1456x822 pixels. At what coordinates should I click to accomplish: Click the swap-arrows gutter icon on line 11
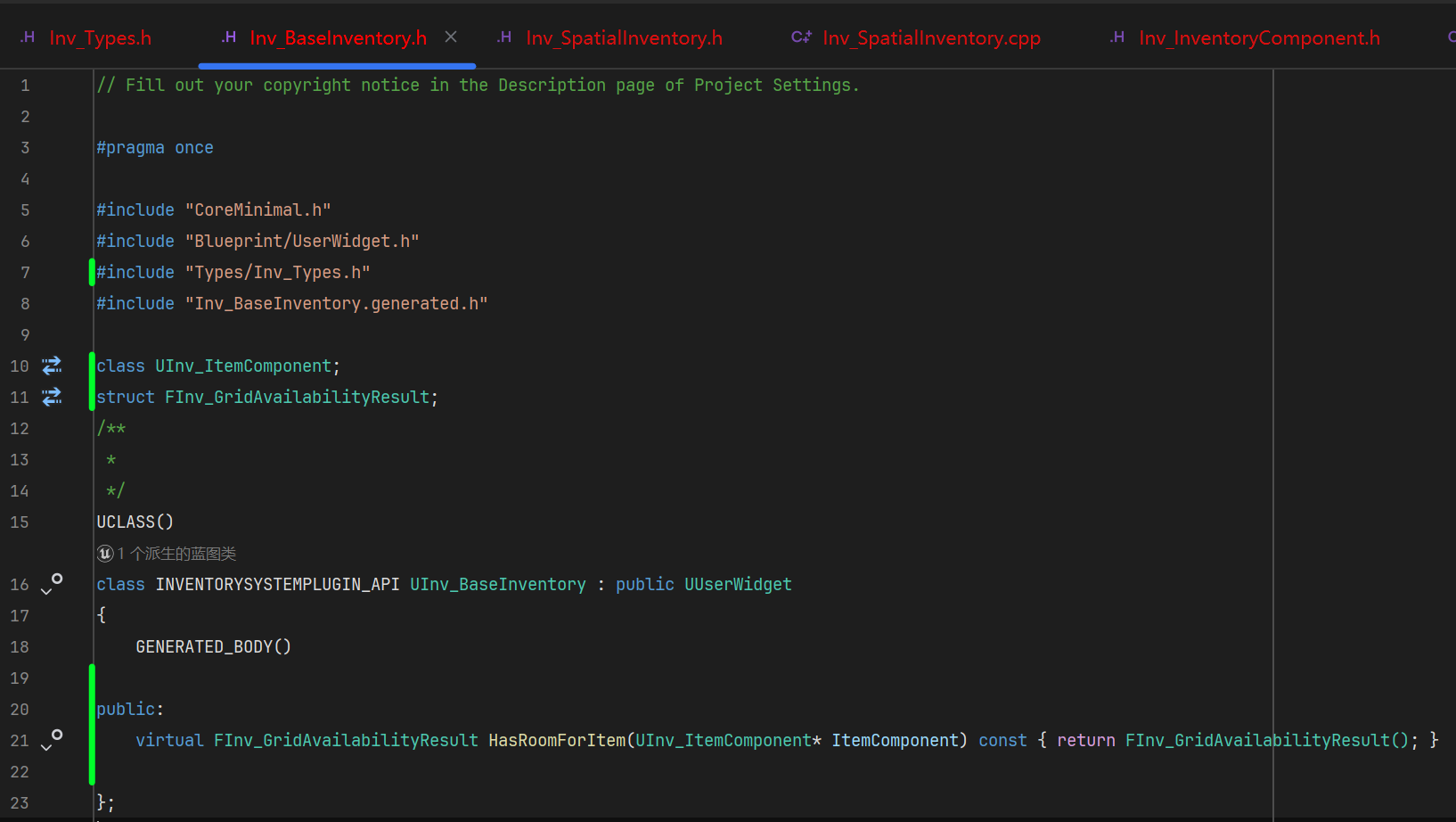click(x=53, y=397)
